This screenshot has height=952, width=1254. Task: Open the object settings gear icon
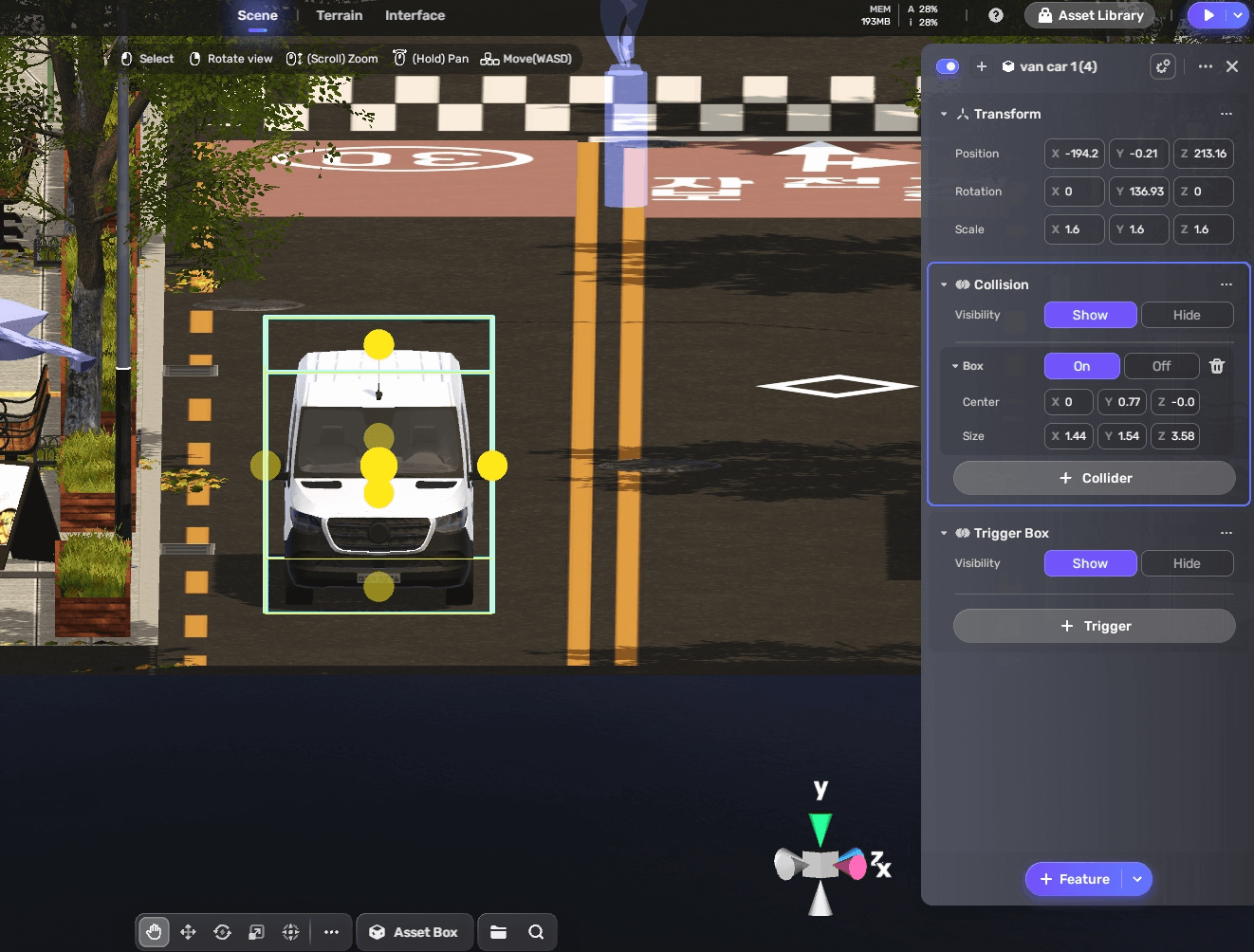tap(1162, 66)
